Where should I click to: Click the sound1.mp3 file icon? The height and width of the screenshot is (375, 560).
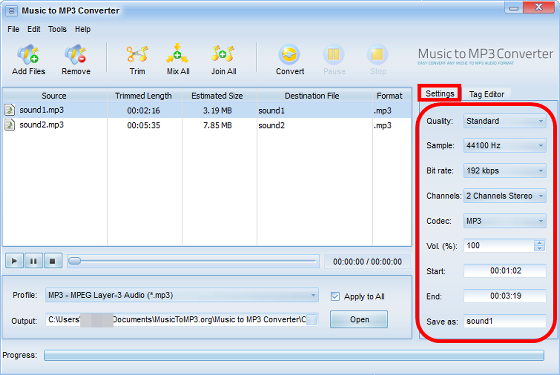(x=10, y=110)
